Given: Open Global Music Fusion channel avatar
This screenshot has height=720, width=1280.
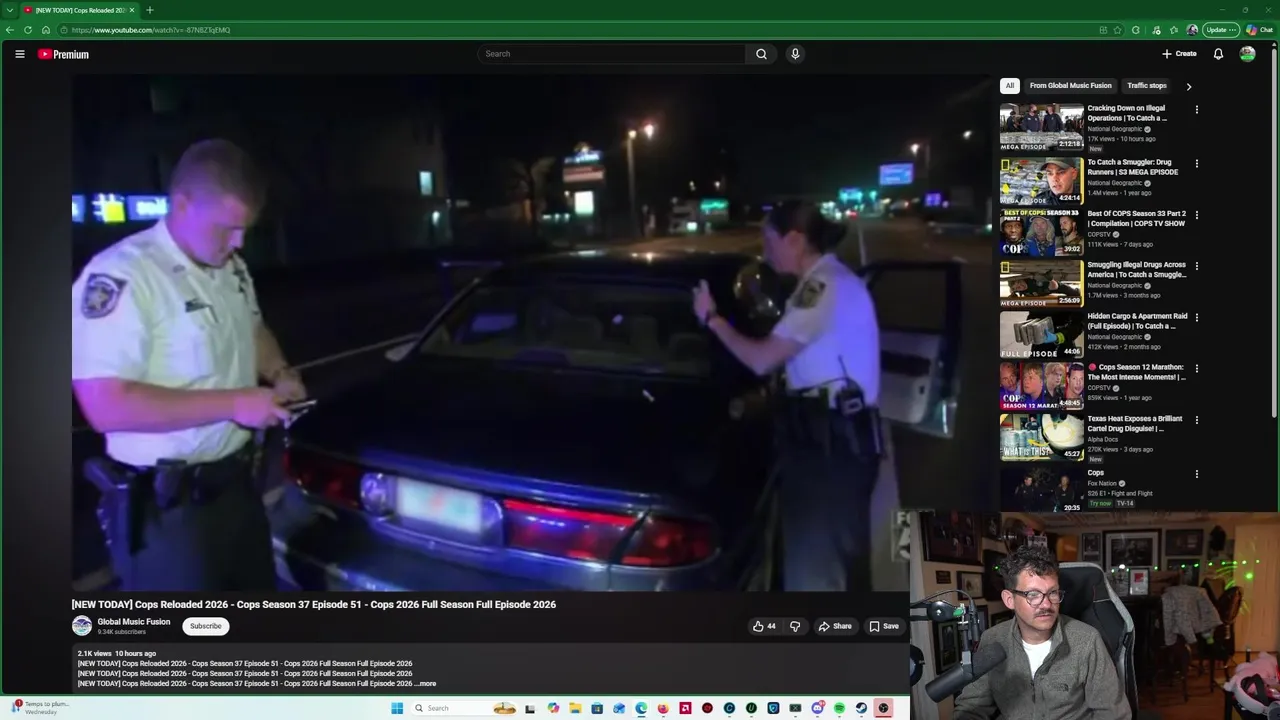Looking at the screenshot, I should [x=82, y=626].
